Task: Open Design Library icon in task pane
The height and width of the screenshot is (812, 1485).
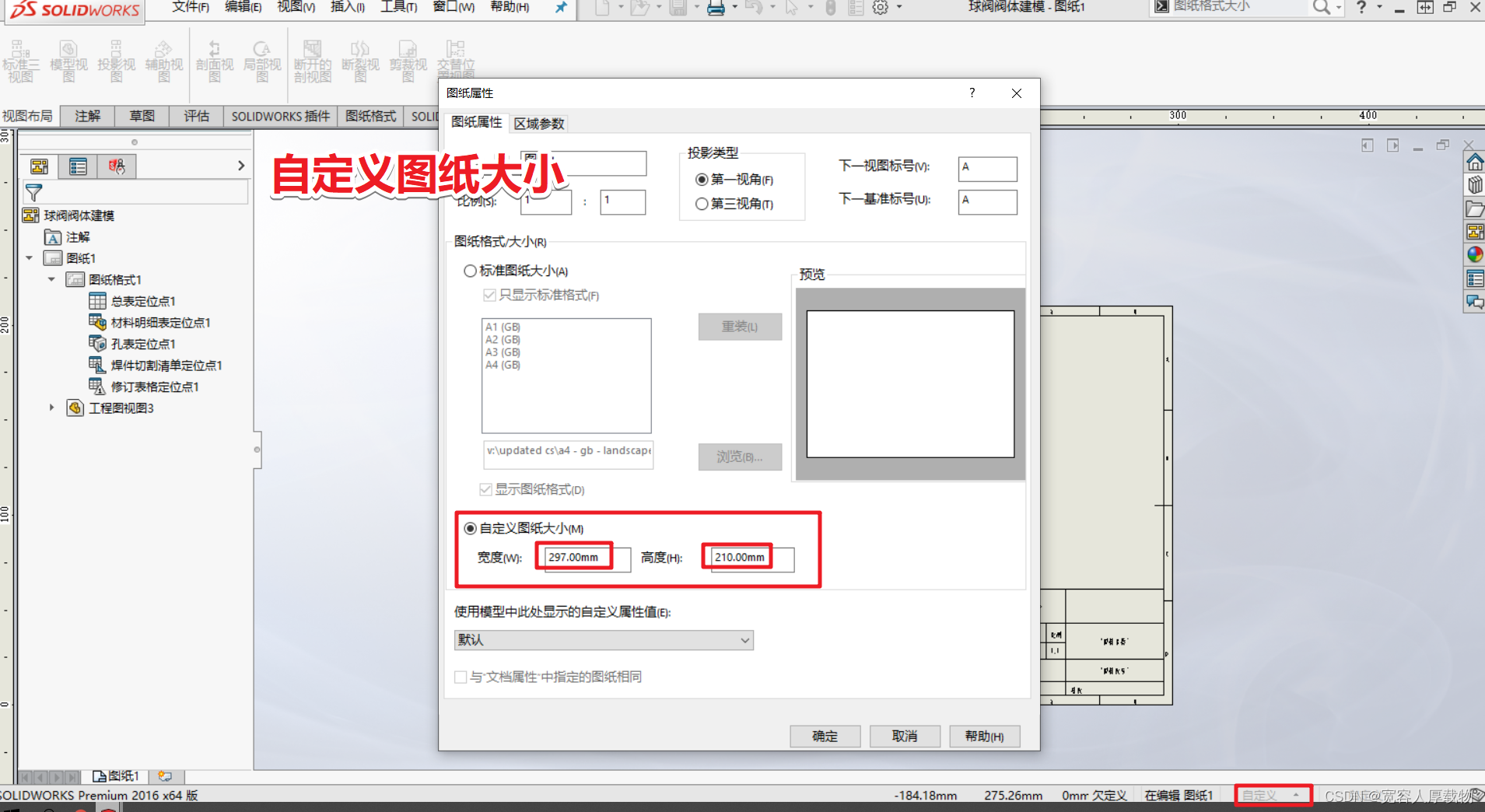Action: coord(1475,185)
